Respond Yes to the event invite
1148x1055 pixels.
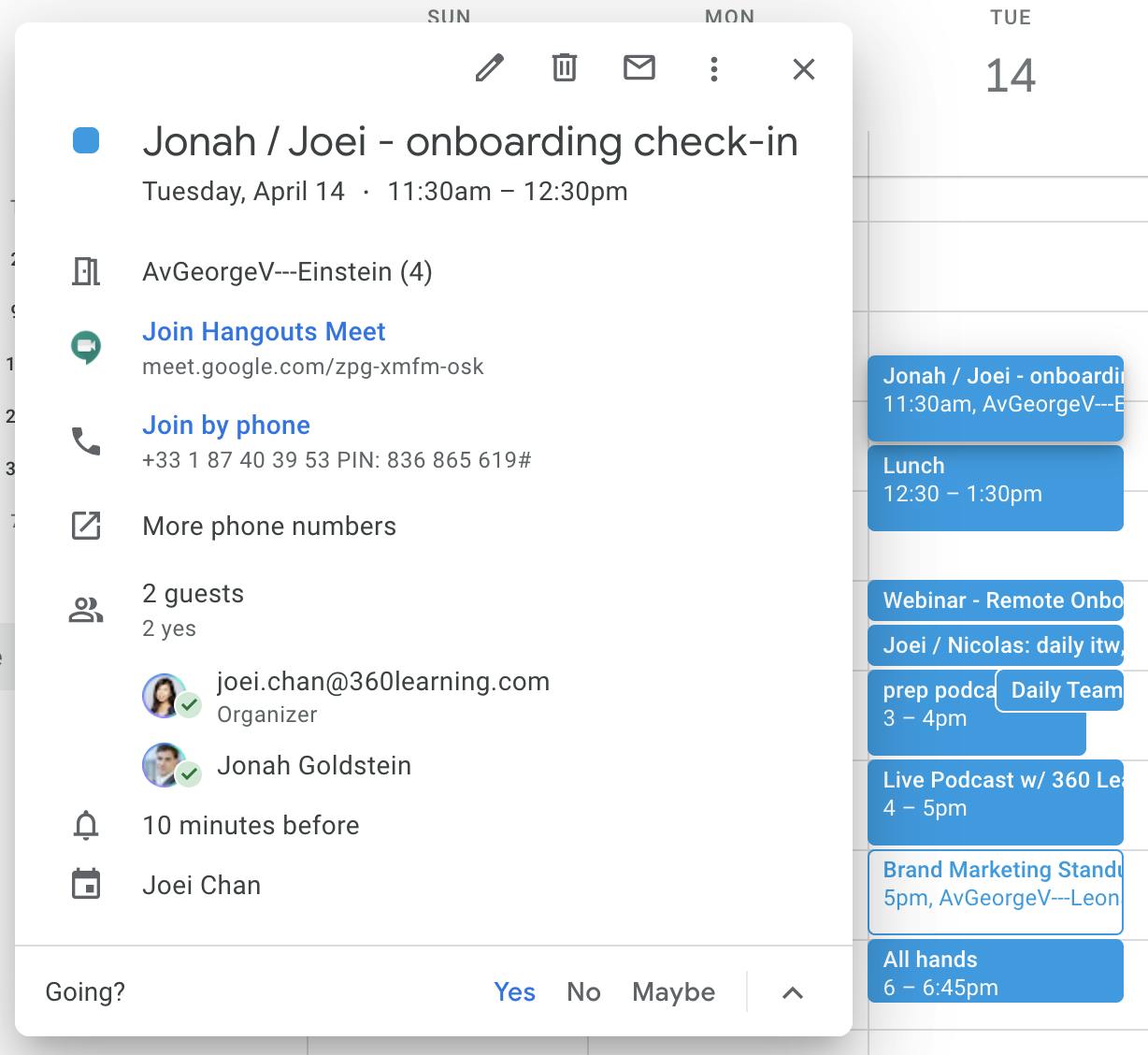pyautogui.click(x=515, y=991)
